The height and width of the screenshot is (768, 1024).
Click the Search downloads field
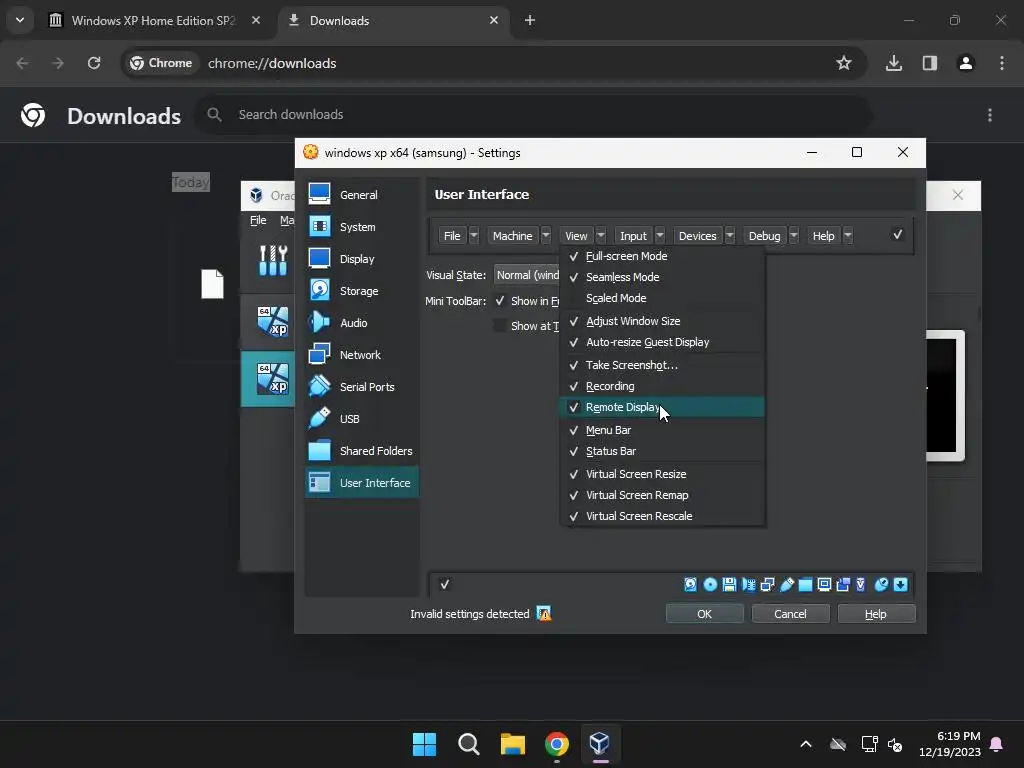pyautogui.click(x=534, y=114)
